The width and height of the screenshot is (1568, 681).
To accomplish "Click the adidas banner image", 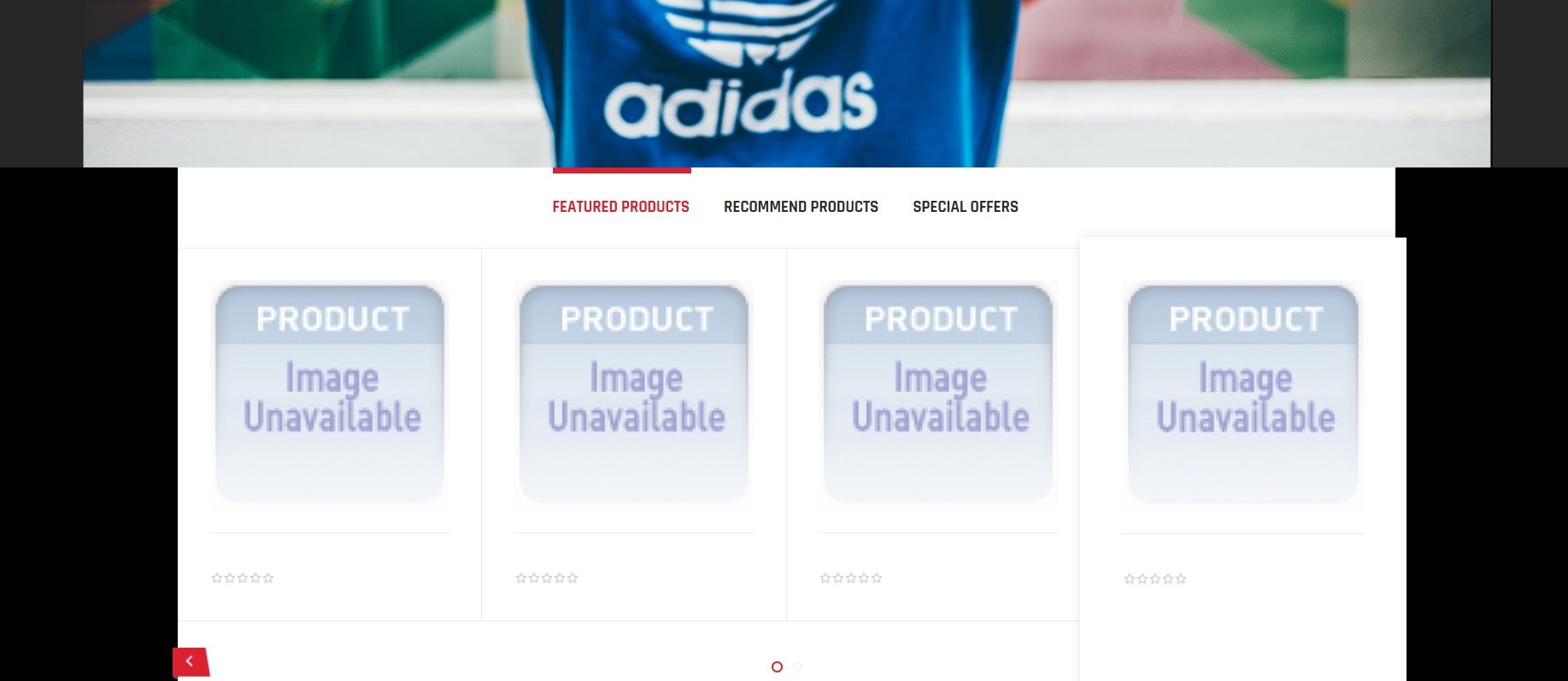I will 786,83.
